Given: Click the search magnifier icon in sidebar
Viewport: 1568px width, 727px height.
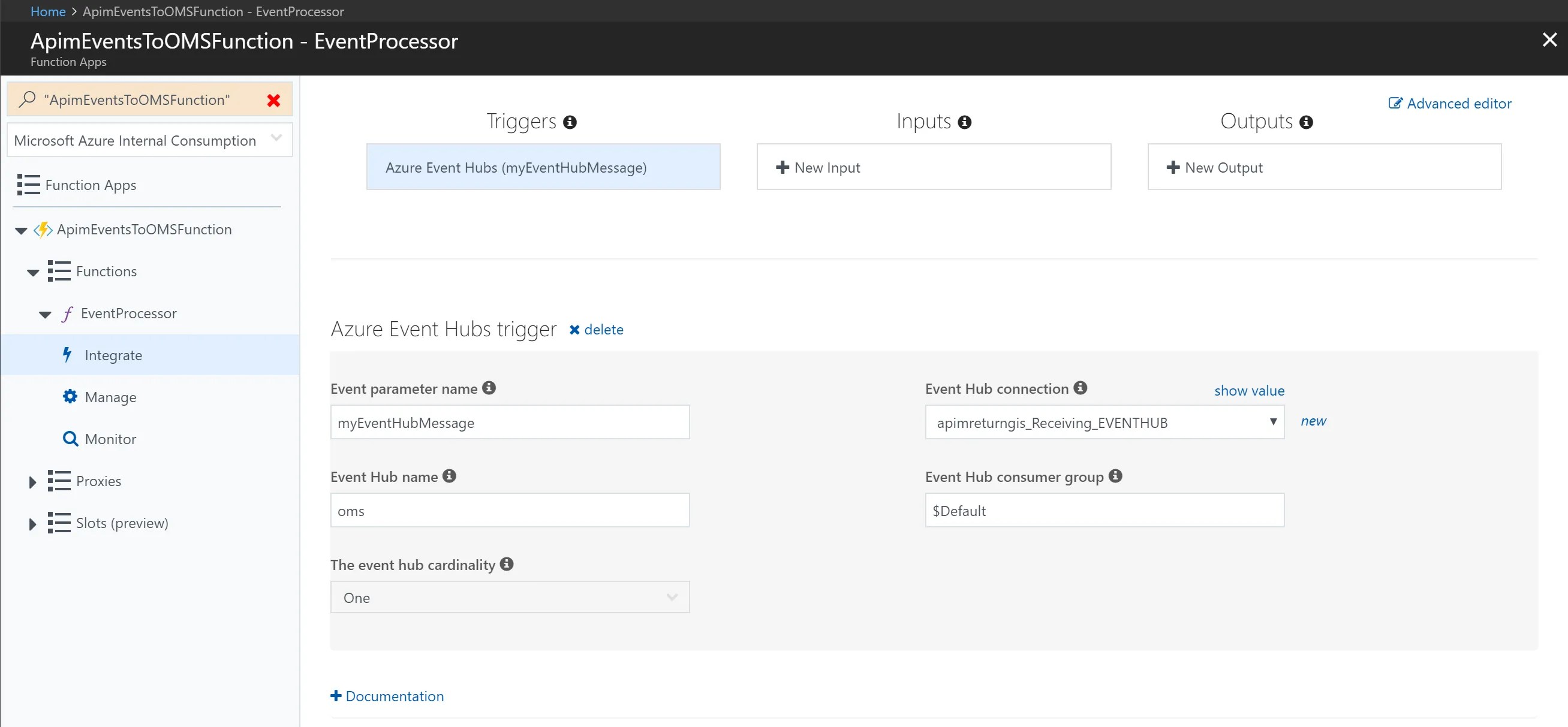Looking at the screenshot, I should pos(28,99).
